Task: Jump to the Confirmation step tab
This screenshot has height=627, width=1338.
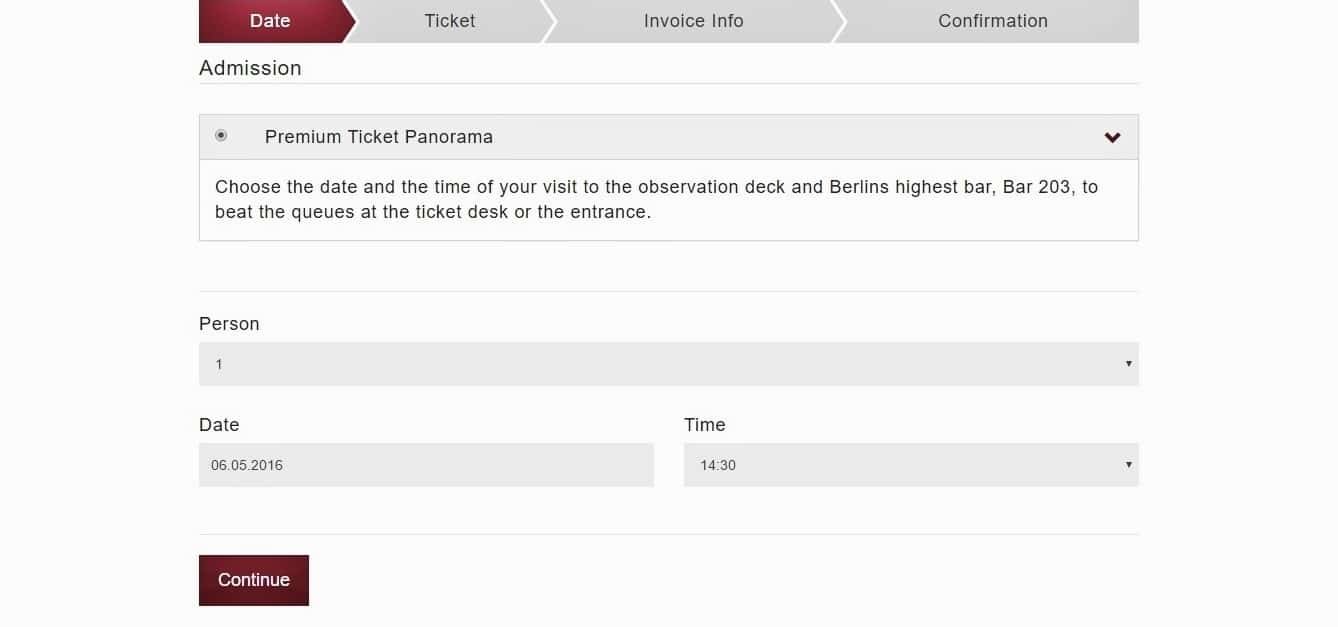Action: coord(992,21)
